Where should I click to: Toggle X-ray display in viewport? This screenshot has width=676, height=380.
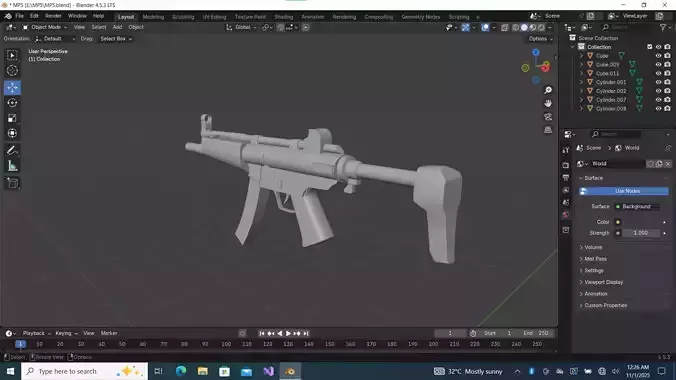(504, 27)
